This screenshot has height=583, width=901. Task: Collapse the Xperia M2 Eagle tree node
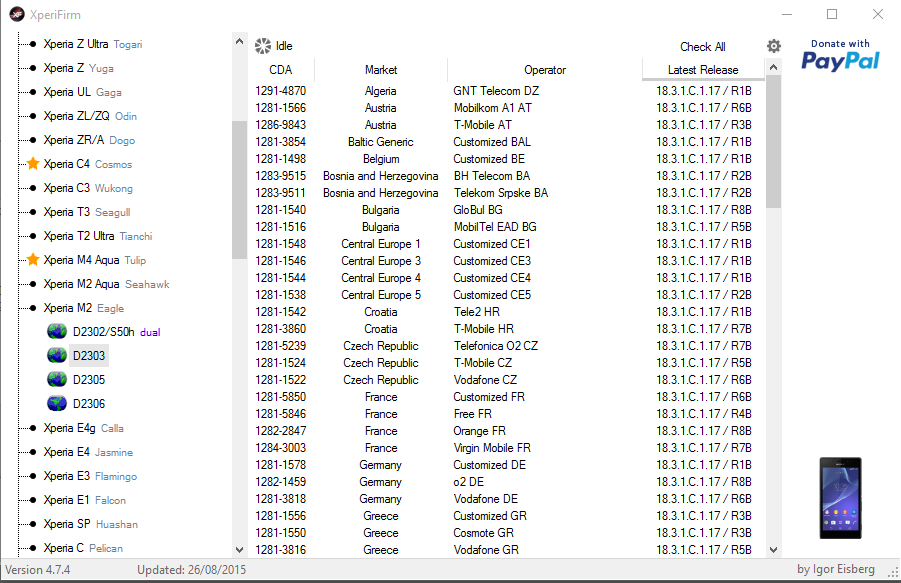click(33, 308)
